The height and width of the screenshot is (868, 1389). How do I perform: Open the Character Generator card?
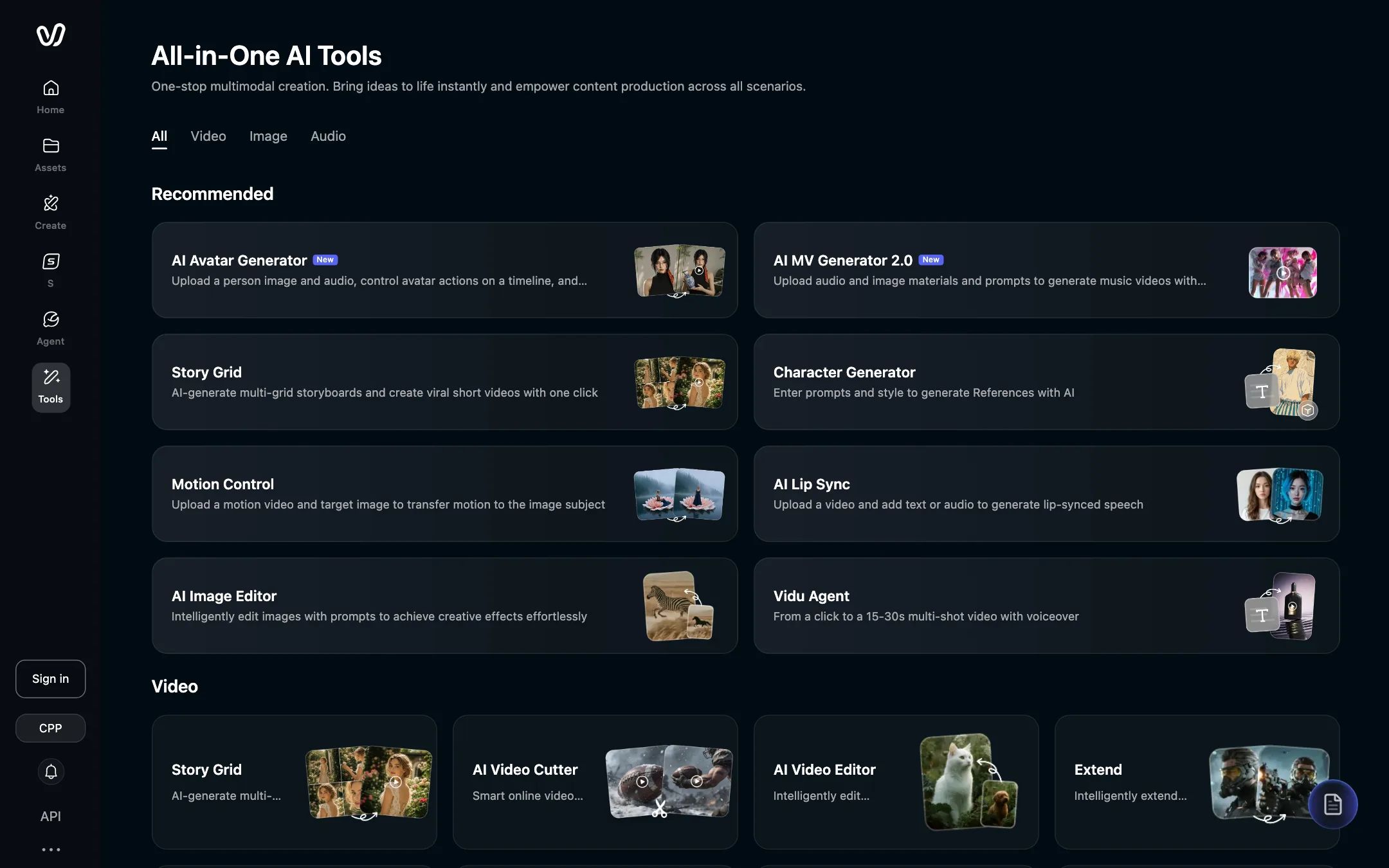[x=1046, y=382]
